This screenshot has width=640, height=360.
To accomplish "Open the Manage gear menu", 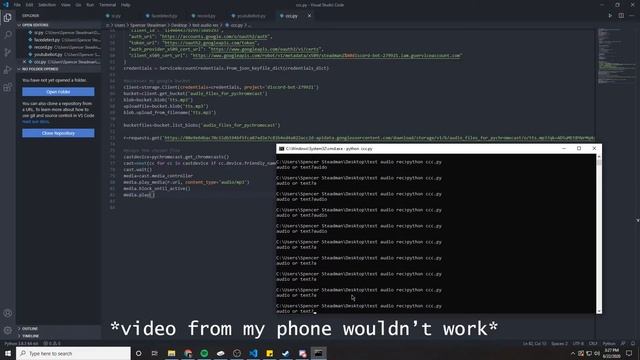I will [8, 330].
